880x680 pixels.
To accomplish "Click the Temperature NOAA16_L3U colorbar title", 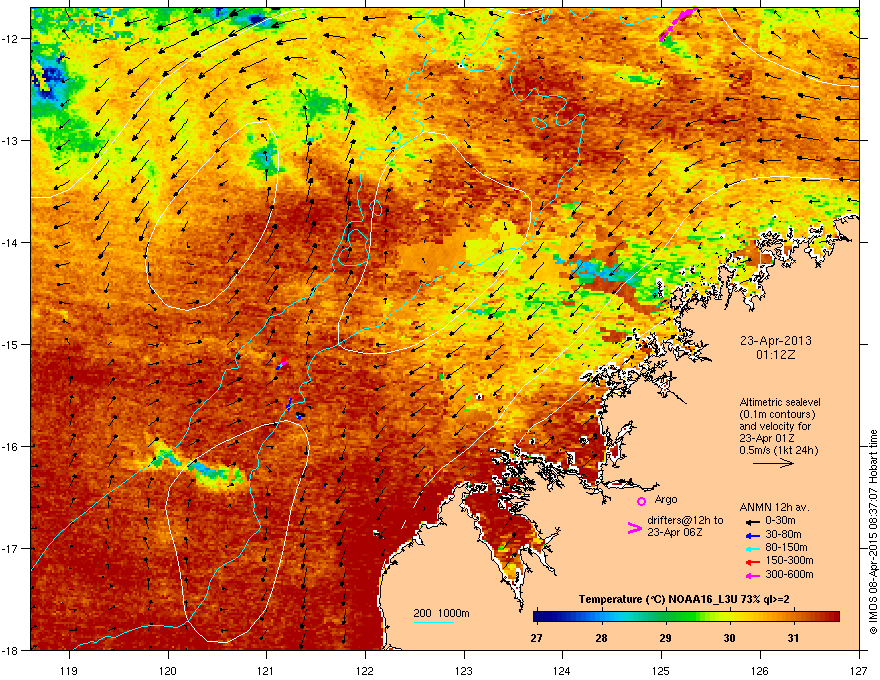I will [684, 599].
